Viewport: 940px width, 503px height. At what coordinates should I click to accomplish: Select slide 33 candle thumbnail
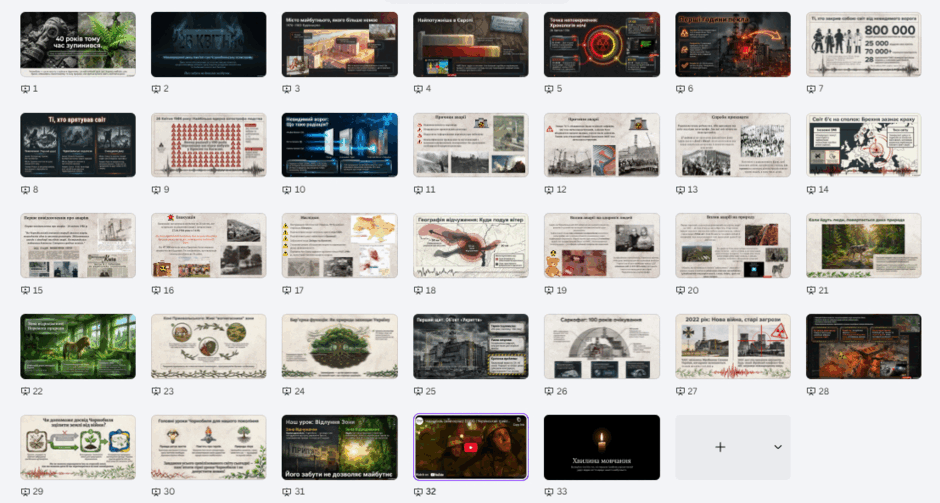pyautogui.click(x=602, y=447)
